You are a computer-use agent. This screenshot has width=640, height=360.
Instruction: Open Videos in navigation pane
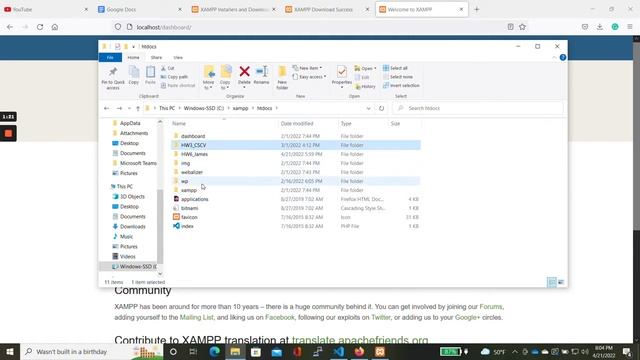coord(127,256)
